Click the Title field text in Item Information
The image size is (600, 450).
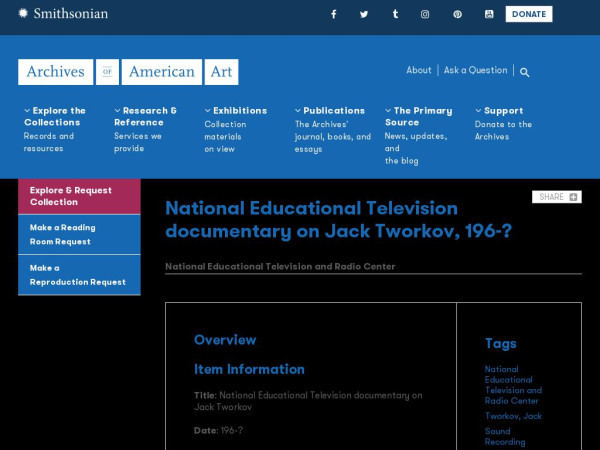308,401
